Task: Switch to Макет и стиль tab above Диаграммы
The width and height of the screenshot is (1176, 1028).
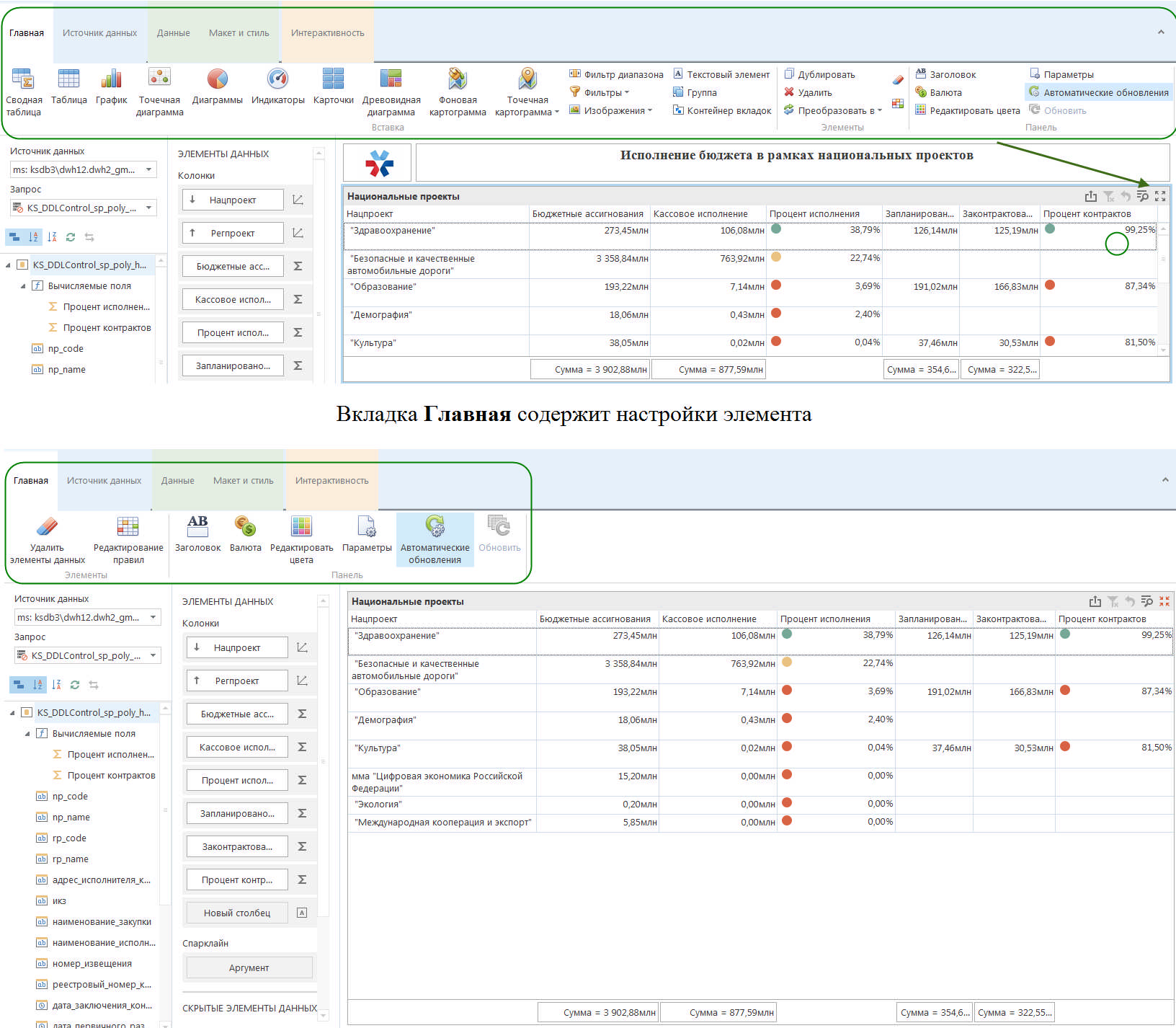Action: (x=239, y=33)
